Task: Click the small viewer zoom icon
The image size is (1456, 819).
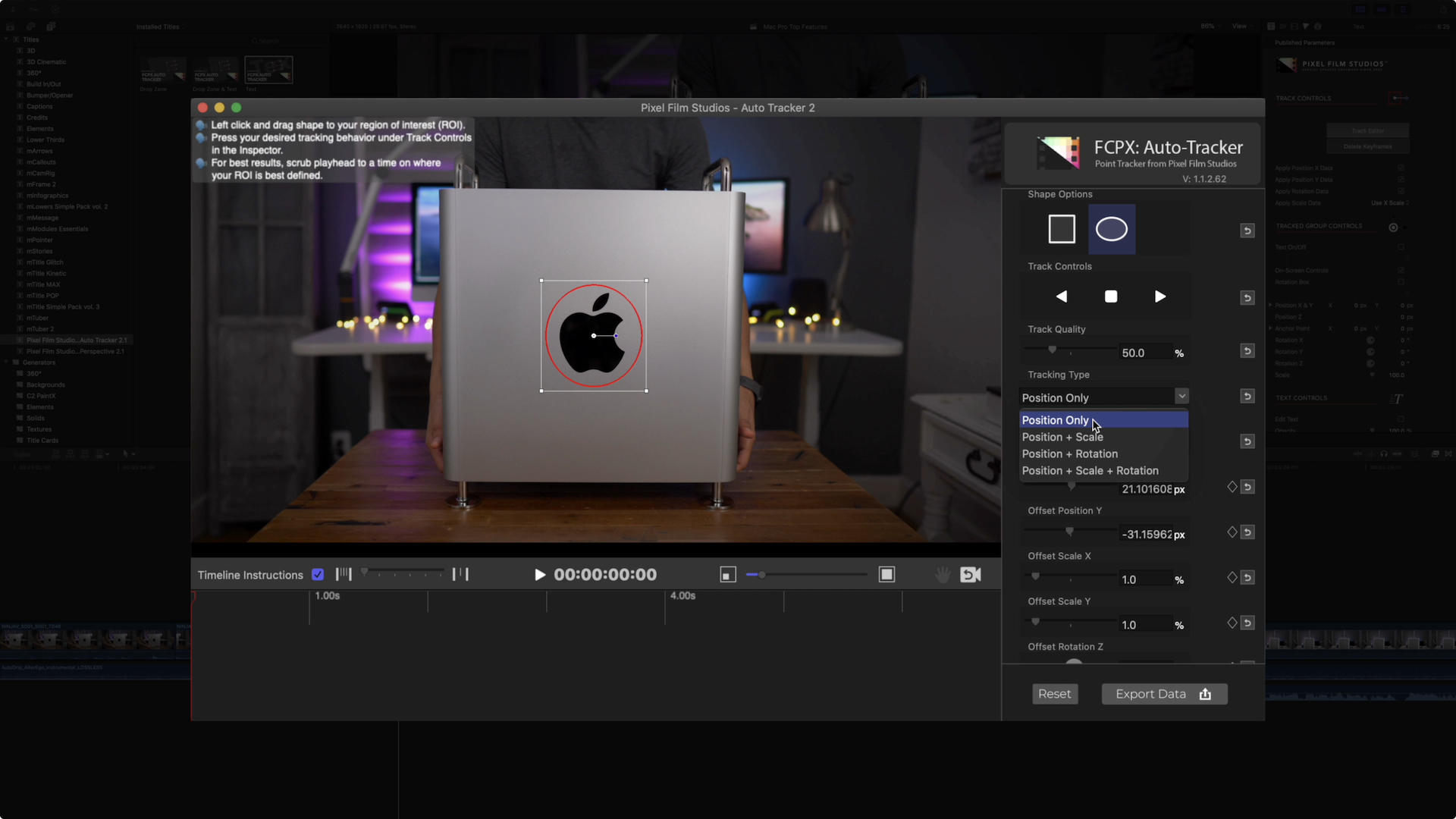Action: [728, 575]
